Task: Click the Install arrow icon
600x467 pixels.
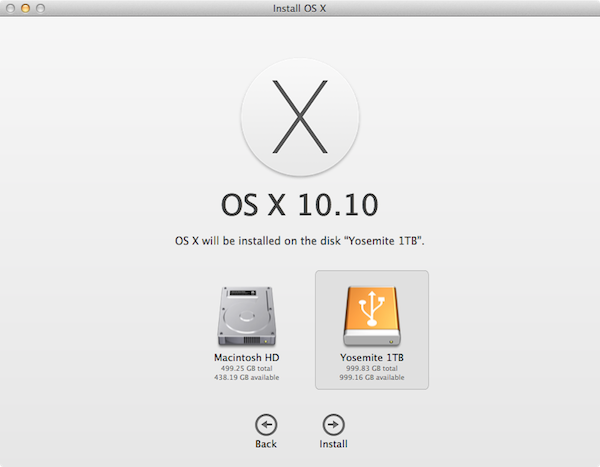Action: pyautogui.click(x=333, y=425)
